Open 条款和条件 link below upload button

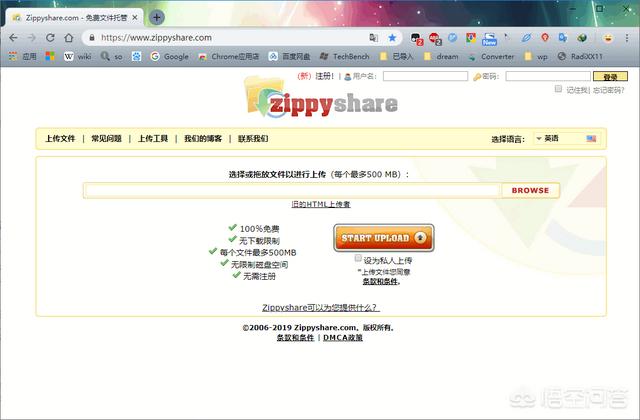[381, 282]
